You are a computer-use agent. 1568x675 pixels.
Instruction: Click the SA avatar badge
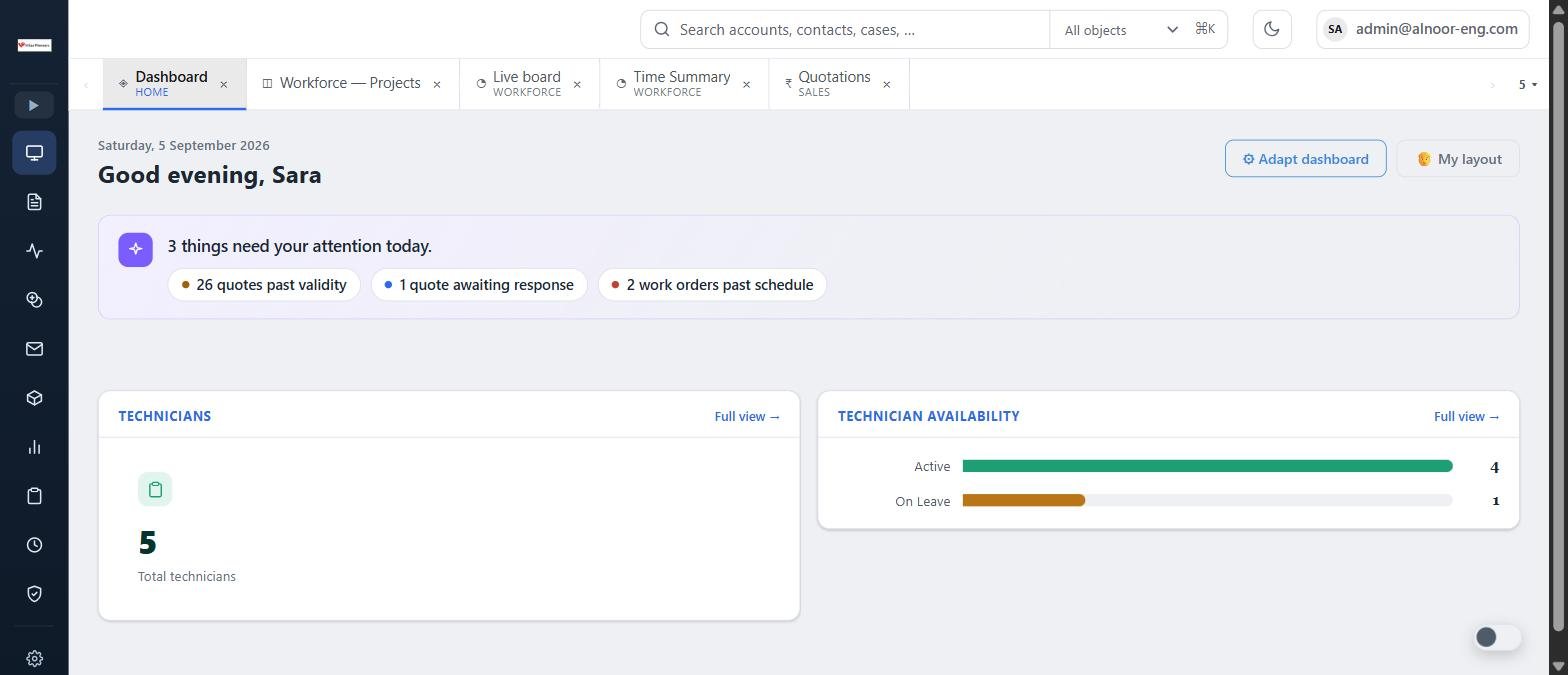pos(1335,29)
